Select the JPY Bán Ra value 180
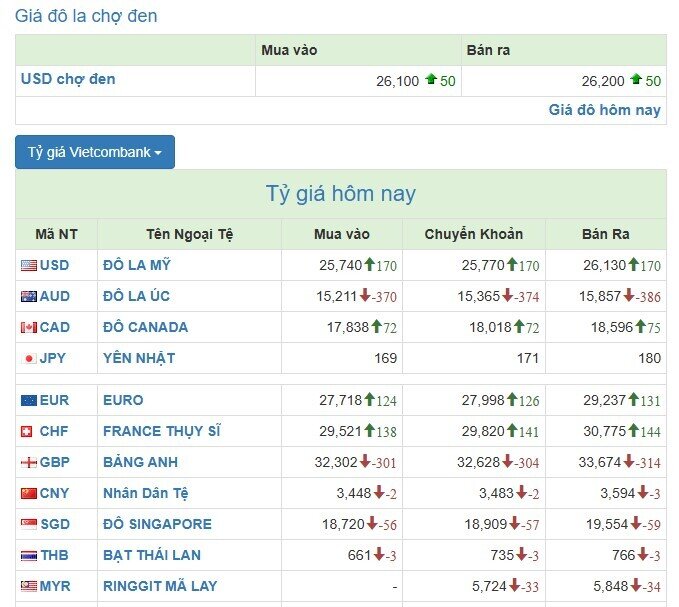 649,358
